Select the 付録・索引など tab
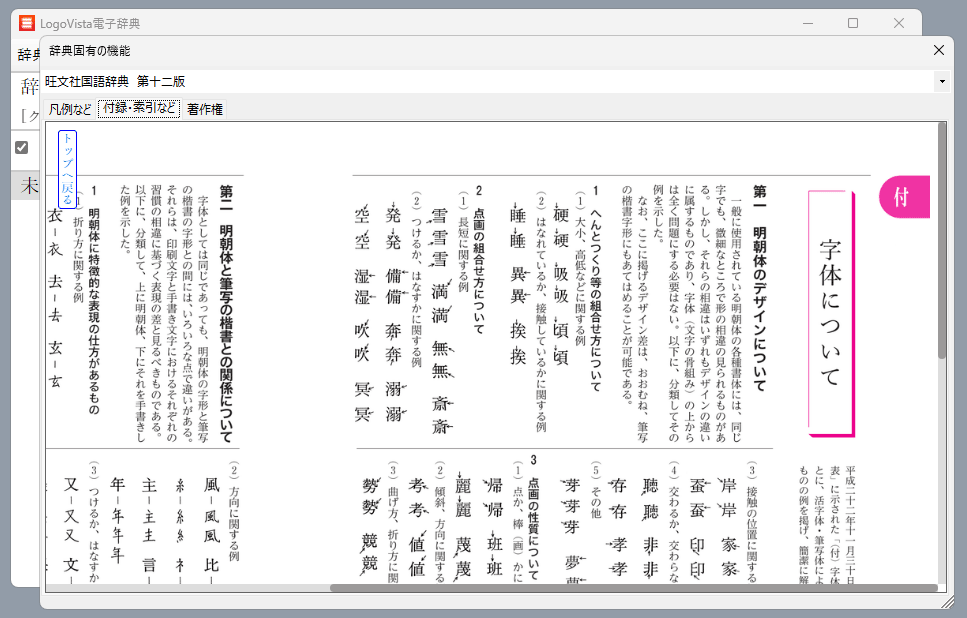Viewport: 967px width, 618px height. [139, 109]
